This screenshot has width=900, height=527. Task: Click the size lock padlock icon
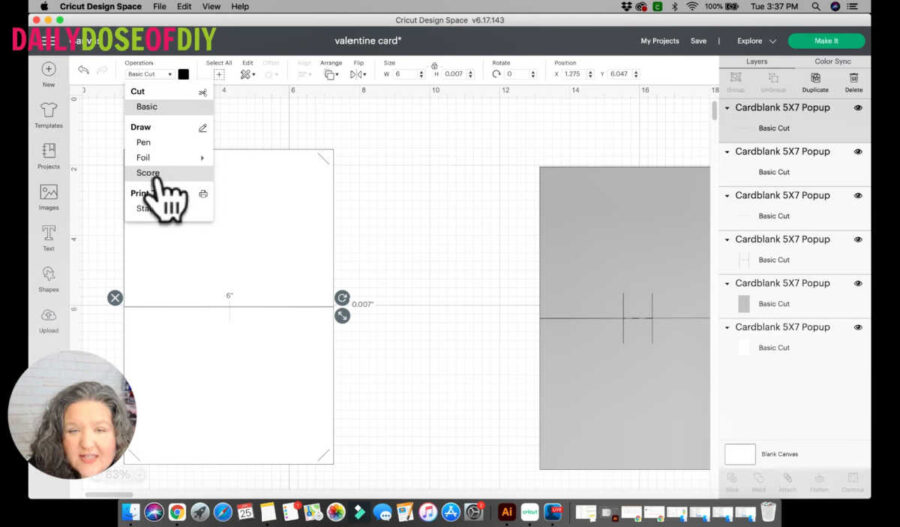[x=435, y=66]
